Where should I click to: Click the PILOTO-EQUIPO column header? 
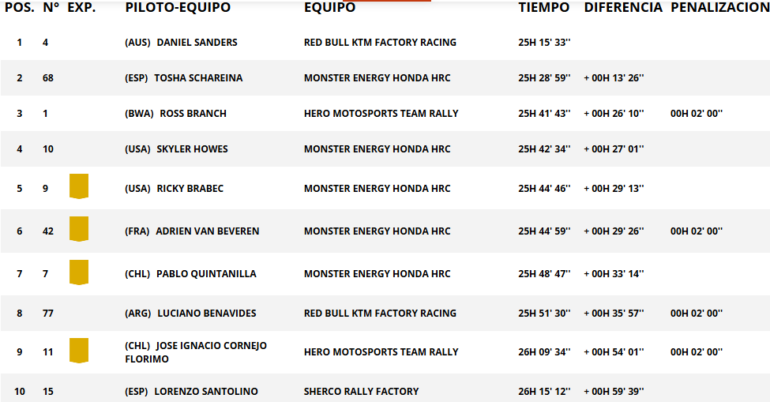pyautogui.click(x=177, y=8)
